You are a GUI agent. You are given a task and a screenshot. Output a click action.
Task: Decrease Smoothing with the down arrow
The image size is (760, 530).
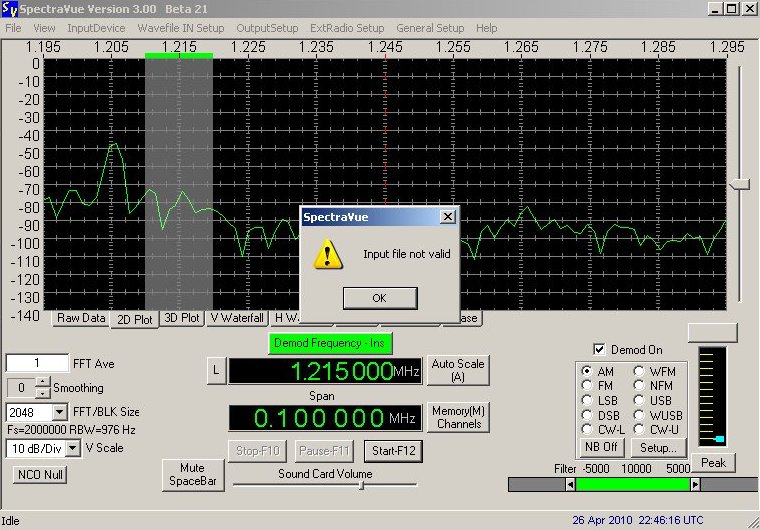43,393
